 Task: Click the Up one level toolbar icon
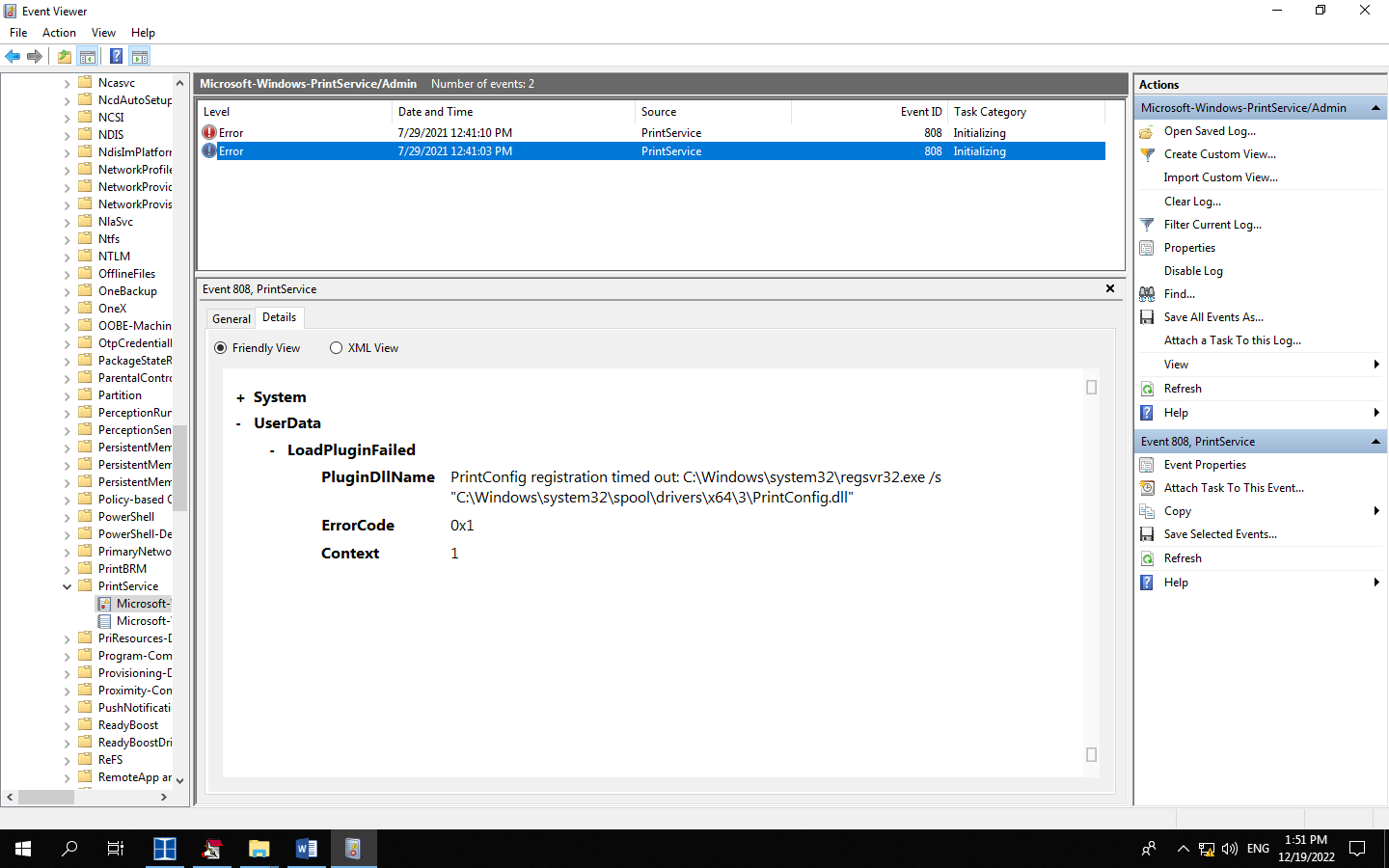pos(65,57)
